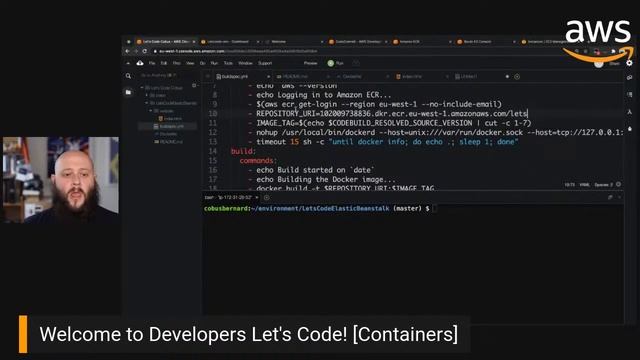640x360 pixels.
Task: Click the Spaces: 2 indentation setting
Action: tap(603, 185)
